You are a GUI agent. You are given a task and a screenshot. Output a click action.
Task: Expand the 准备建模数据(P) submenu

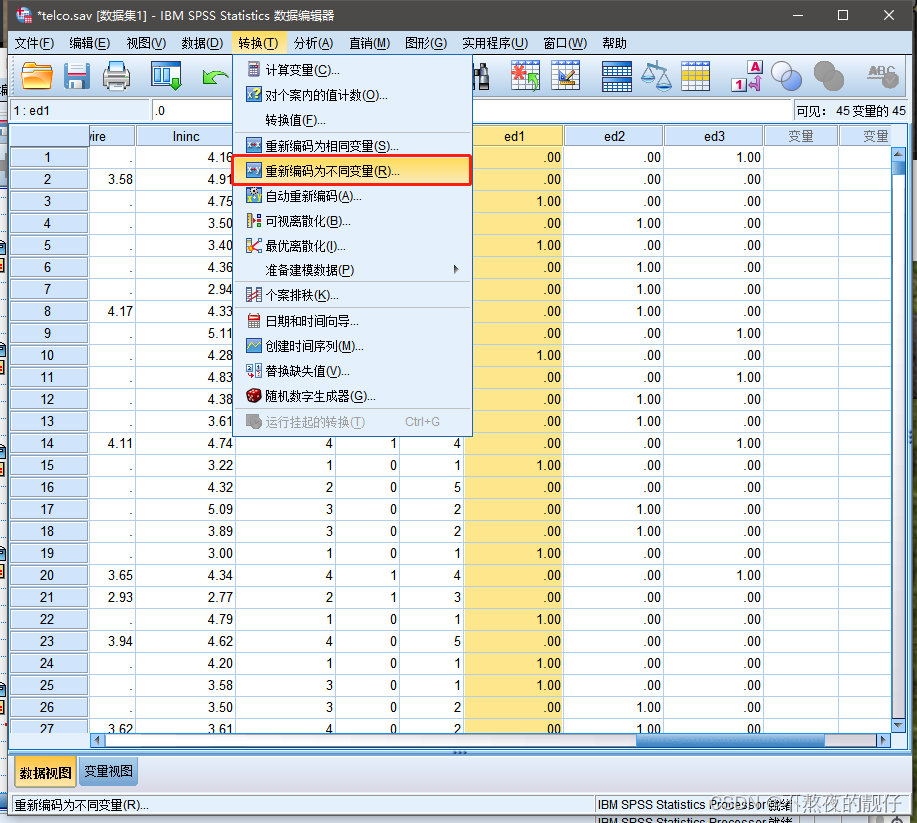pos(352,270)
